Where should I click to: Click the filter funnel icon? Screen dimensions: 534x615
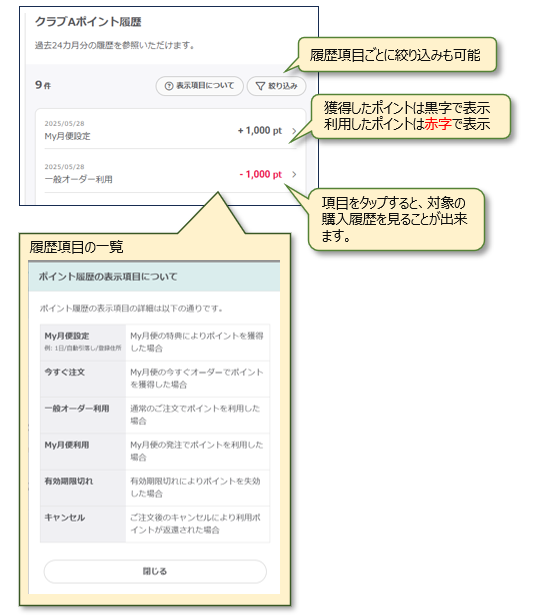[260, 86]
